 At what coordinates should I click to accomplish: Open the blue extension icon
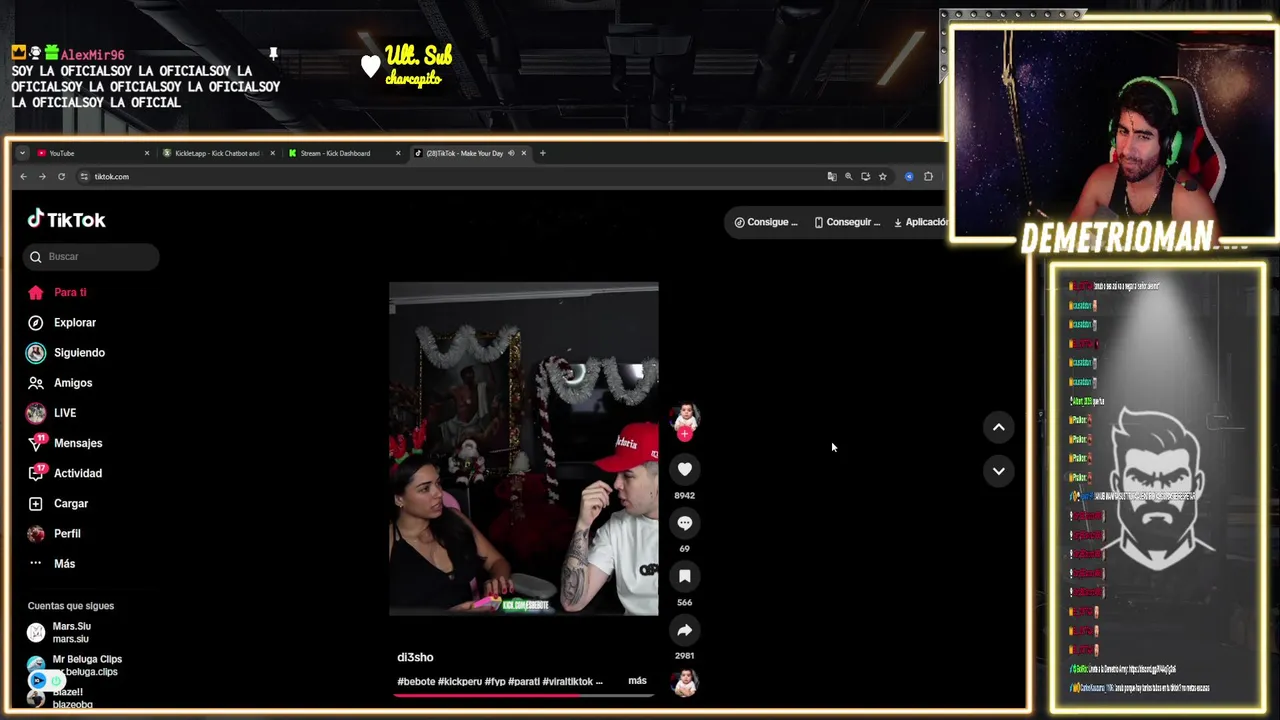coord(909,177)
